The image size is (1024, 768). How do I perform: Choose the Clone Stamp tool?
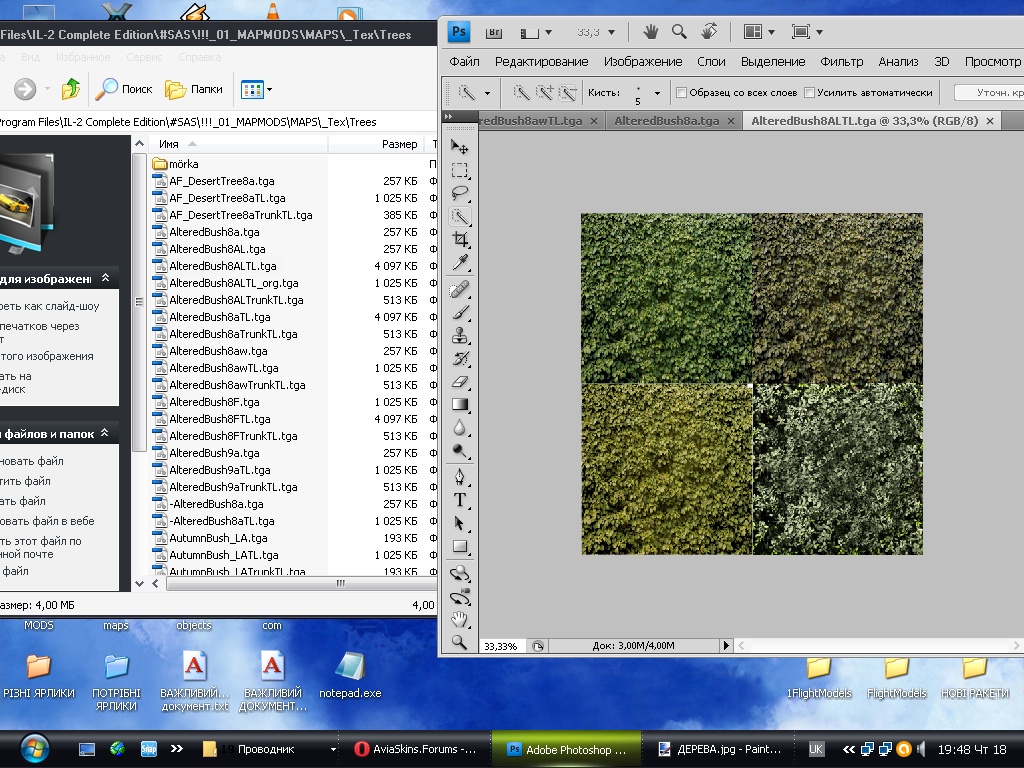point(460,335)
